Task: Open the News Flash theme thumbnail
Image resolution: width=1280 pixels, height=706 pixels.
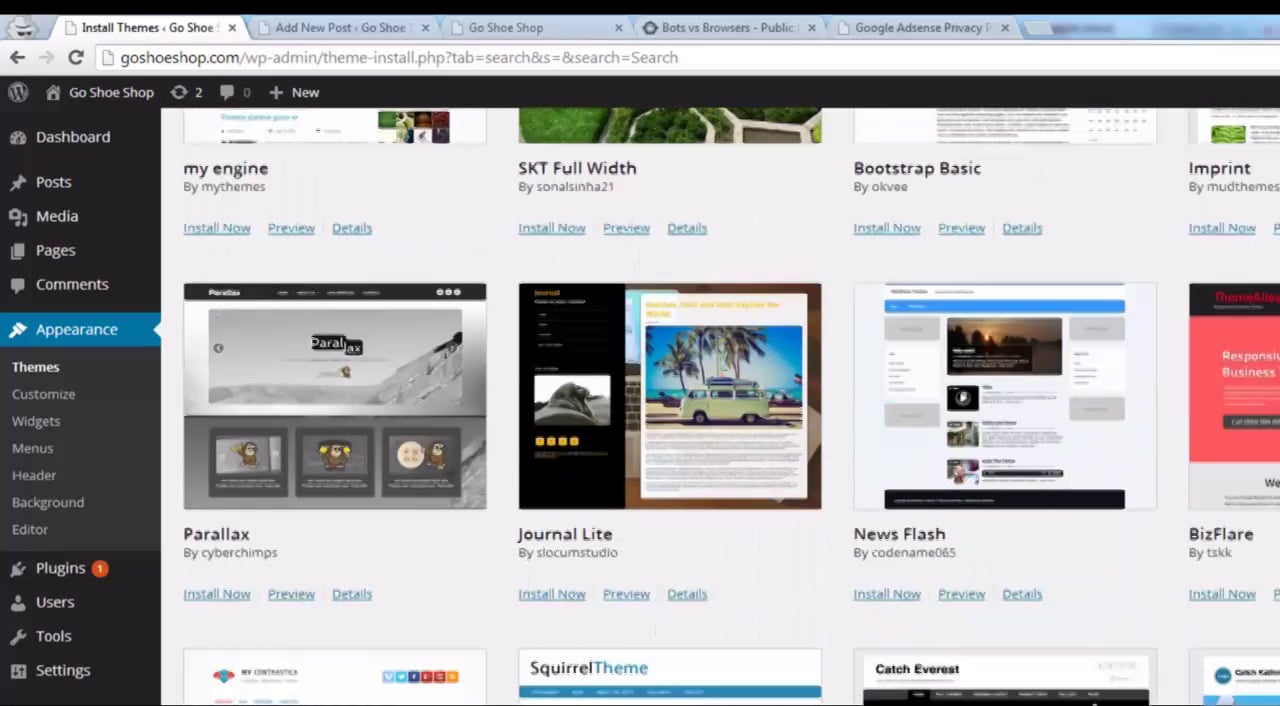Action: 1005,396
